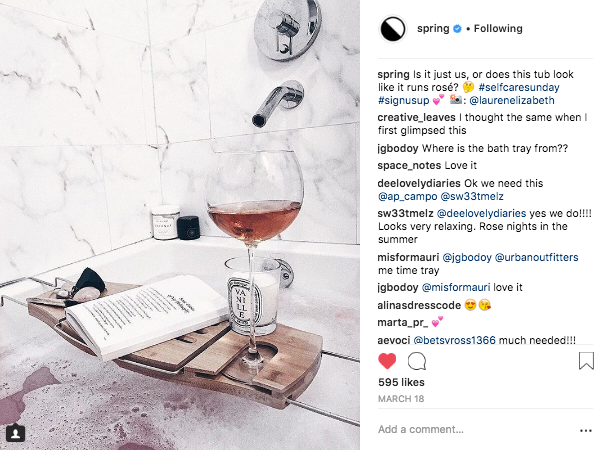Show tagged people icon on photo
The width and height of the screenshot is (611, 450).
15,433
